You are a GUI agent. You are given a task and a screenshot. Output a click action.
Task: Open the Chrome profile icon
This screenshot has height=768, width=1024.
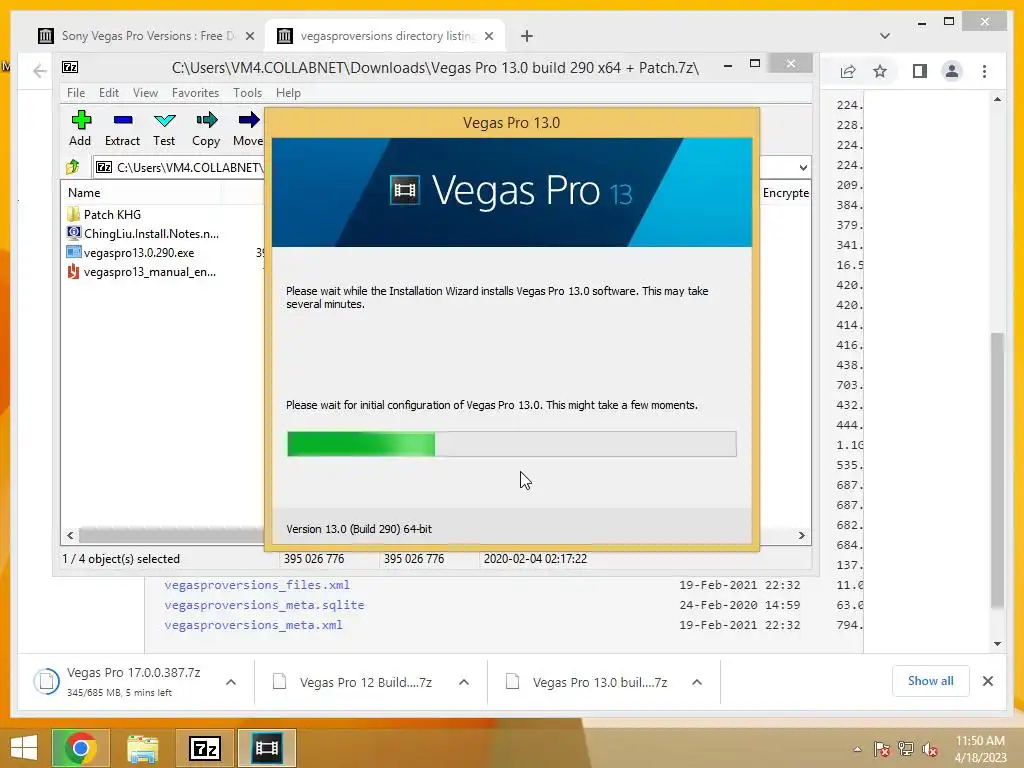[x=952, y=71]
